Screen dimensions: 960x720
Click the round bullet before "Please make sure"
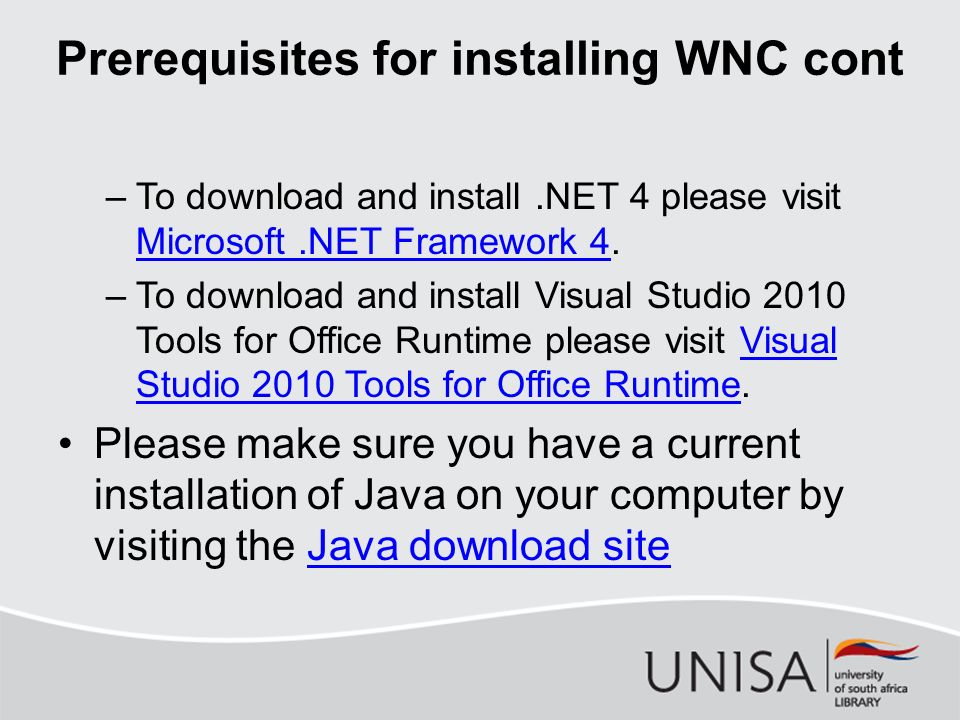[66, 444]
